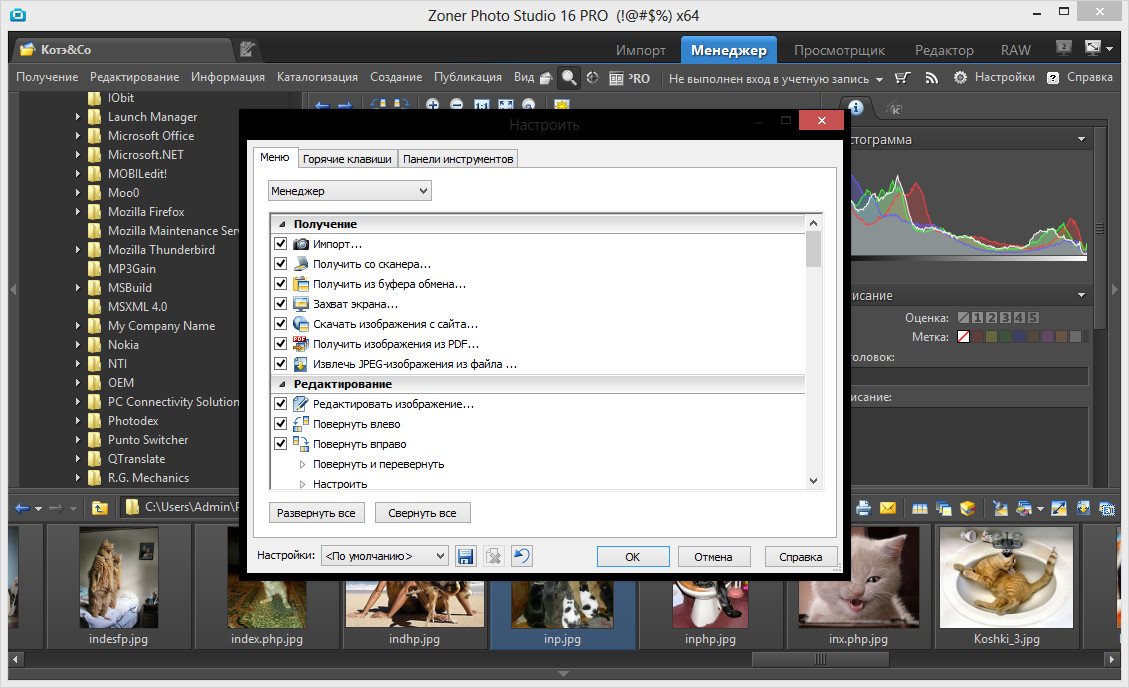
Task: Open the shopping cart icon in toolbar
Action: click(902, 78)
